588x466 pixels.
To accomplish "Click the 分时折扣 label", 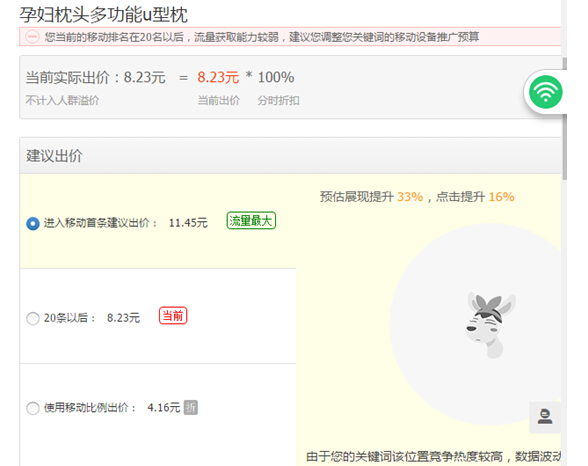I will pos(278,100).
